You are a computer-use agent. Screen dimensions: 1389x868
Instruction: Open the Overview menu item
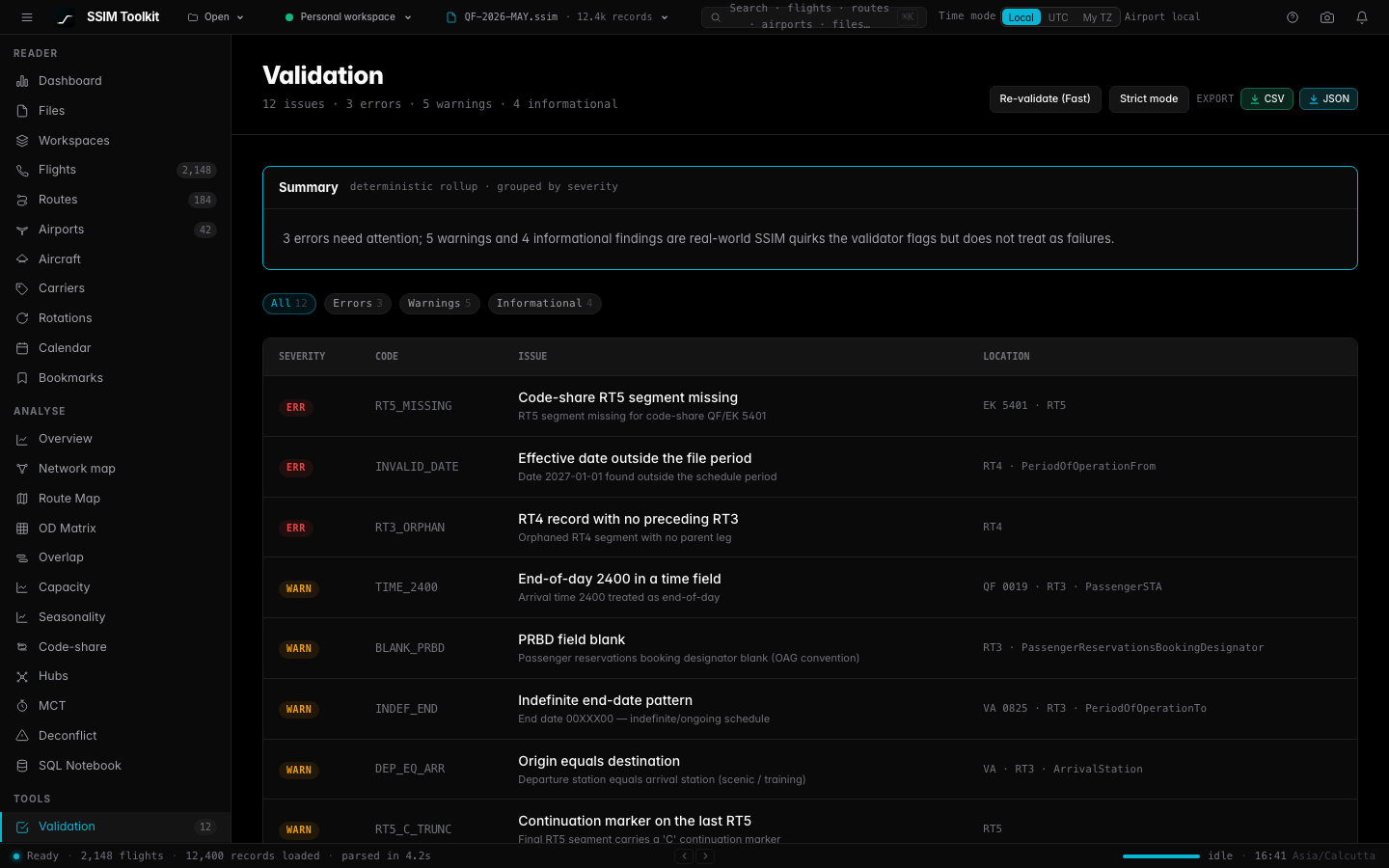(x=116, y=439)
